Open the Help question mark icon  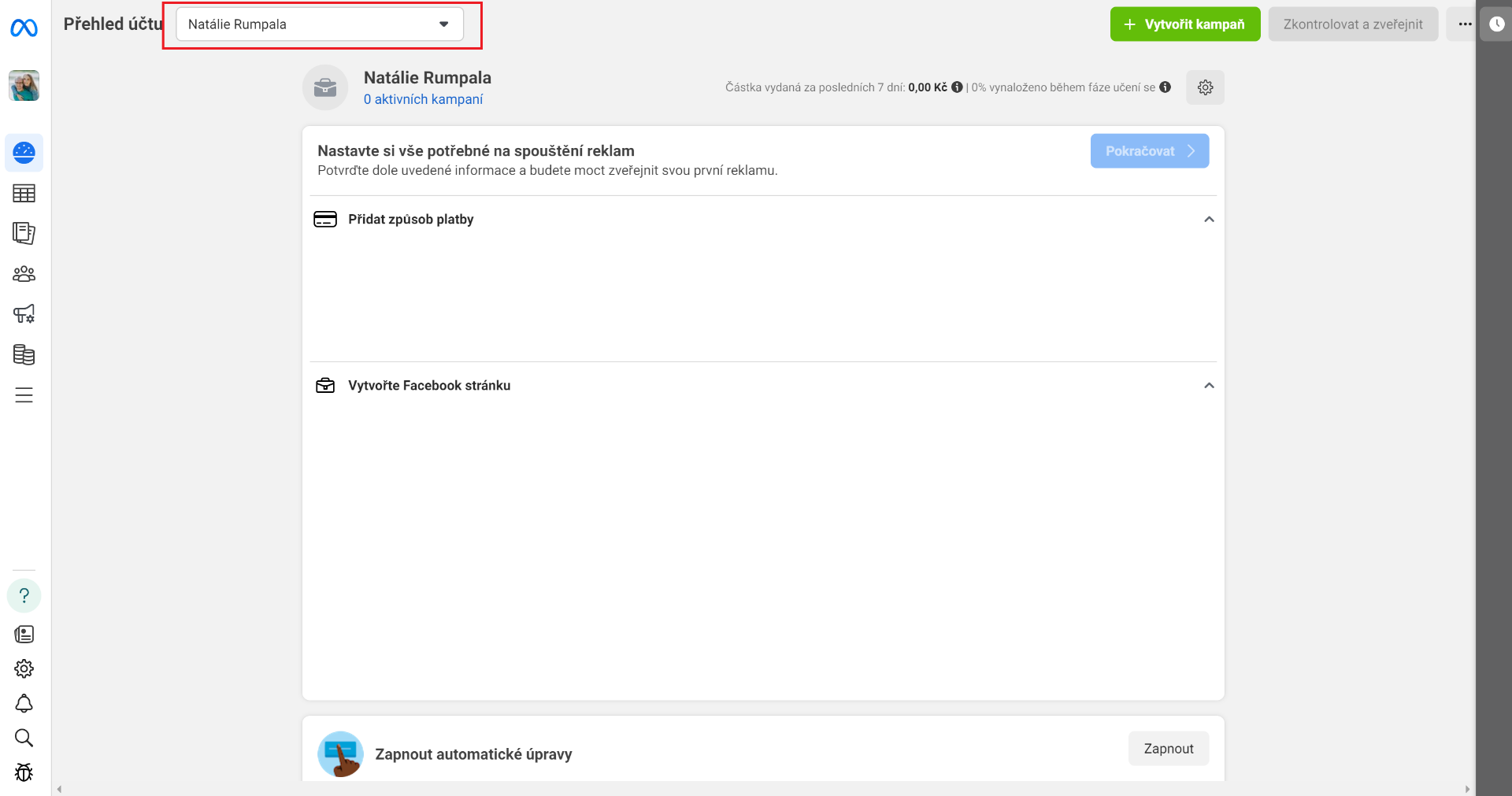[x=24, y=595]
